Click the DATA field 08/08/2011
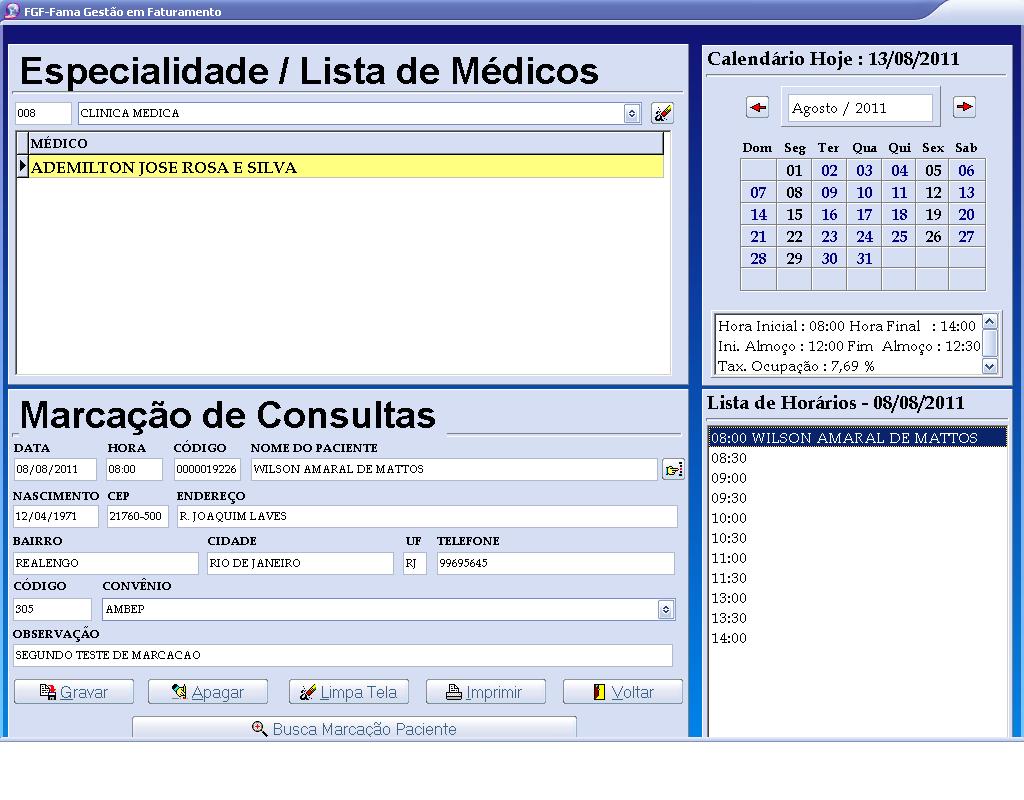The width and height of the screenshot is (1024, 800). coord(55,469)
